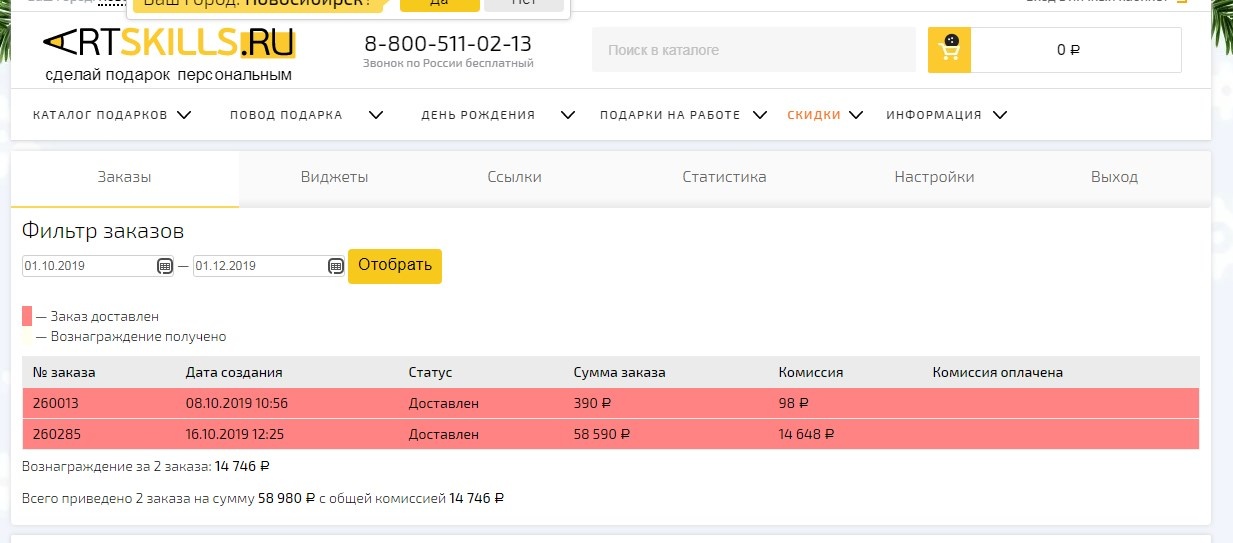Go to the Настройки tab
Image resolution: width=1233 pixels, height=543 pixels.
pos(934,177)
